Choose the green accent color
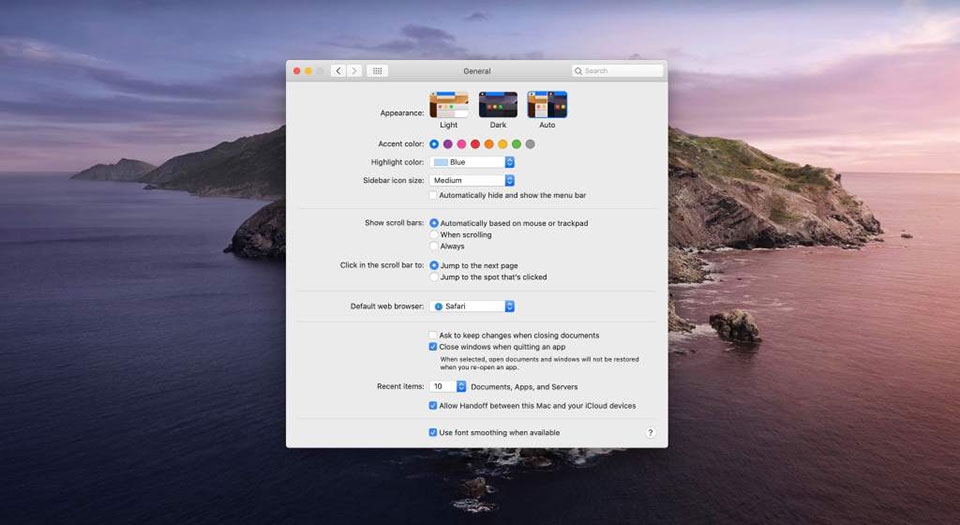The image size is (960, 525). [x=516, y=144]
